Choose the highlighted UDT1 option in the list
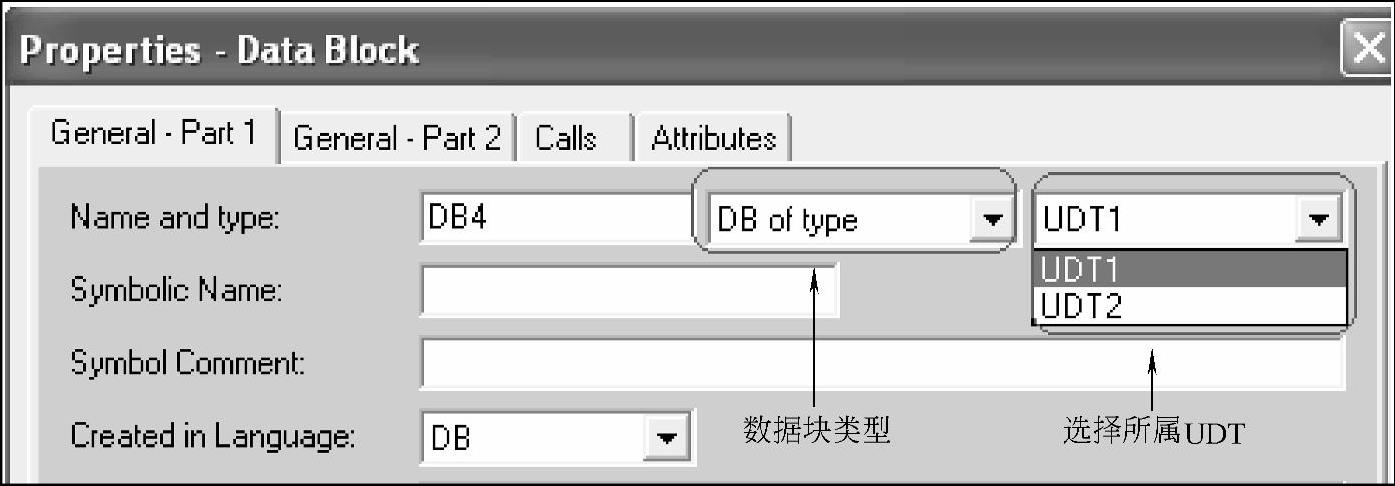This screenshot has height=486, width=1395. click(x=1190, y=270)
